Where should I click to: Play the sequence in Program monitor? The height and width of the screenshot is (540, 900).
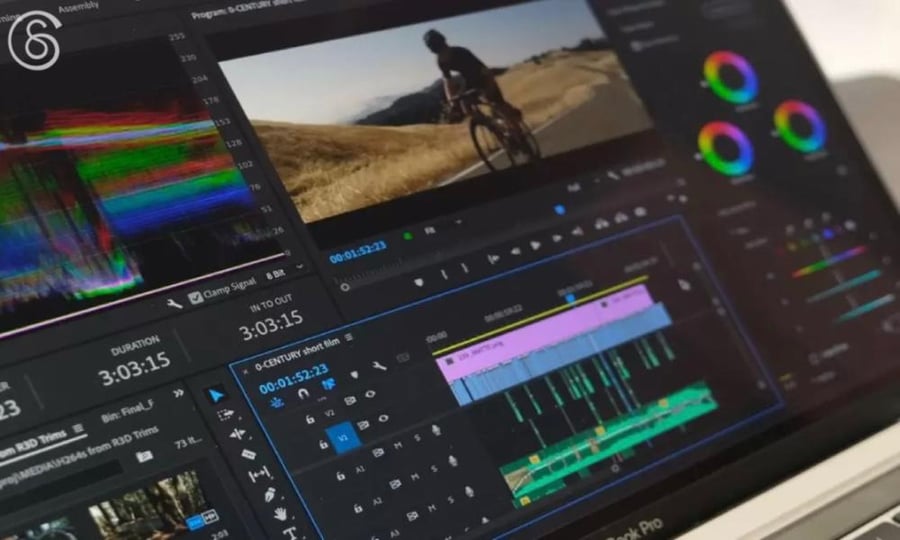coord(536,245)
